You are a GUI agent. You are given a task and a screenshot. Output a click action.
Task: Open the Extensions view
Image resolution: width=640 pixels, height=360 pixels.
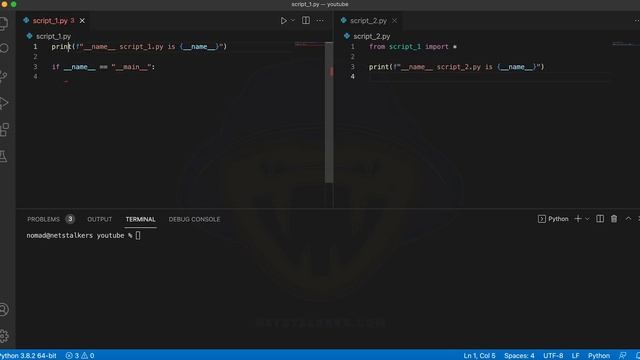pos(4,130)
